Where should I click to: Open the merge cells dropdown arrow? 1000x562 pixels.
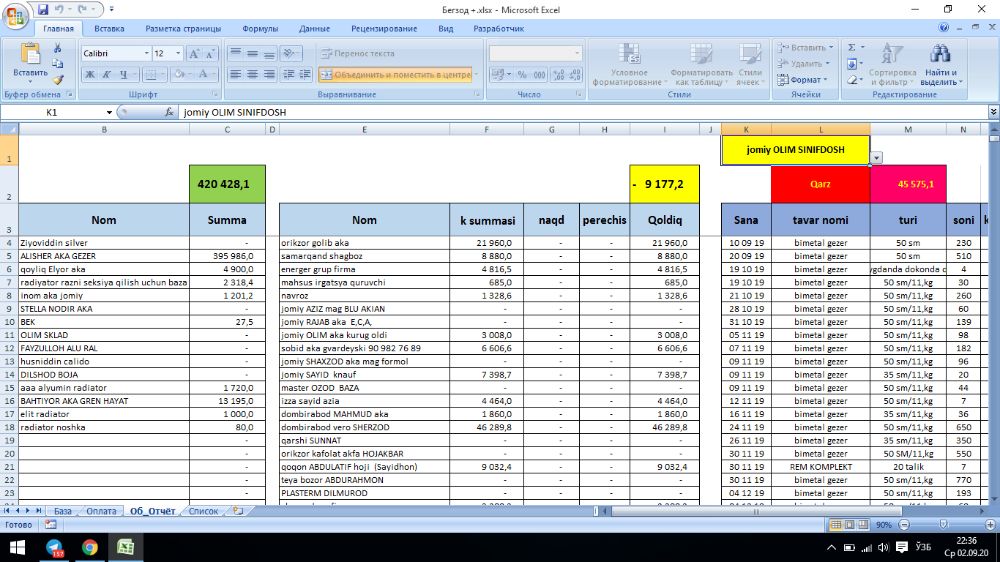point(476,75)
